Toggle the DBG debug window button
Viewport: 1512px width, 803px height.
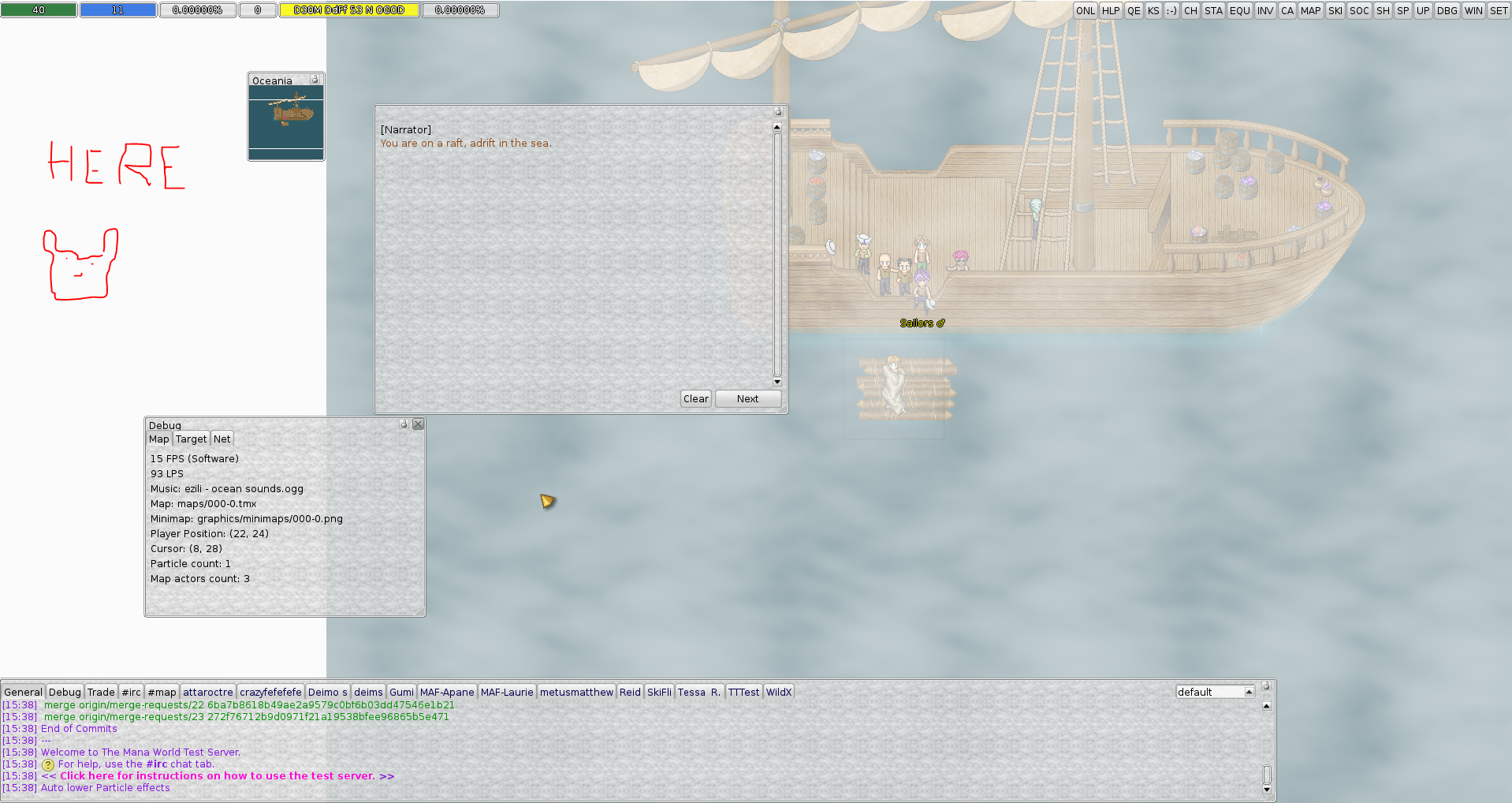coord(1447,10)
